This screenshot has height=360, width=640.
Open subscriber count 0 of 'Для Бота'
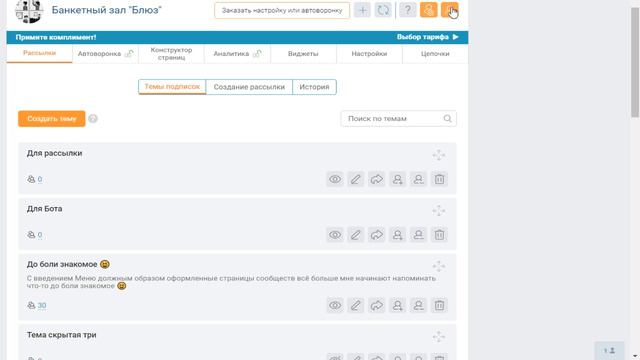pos(40,235)
